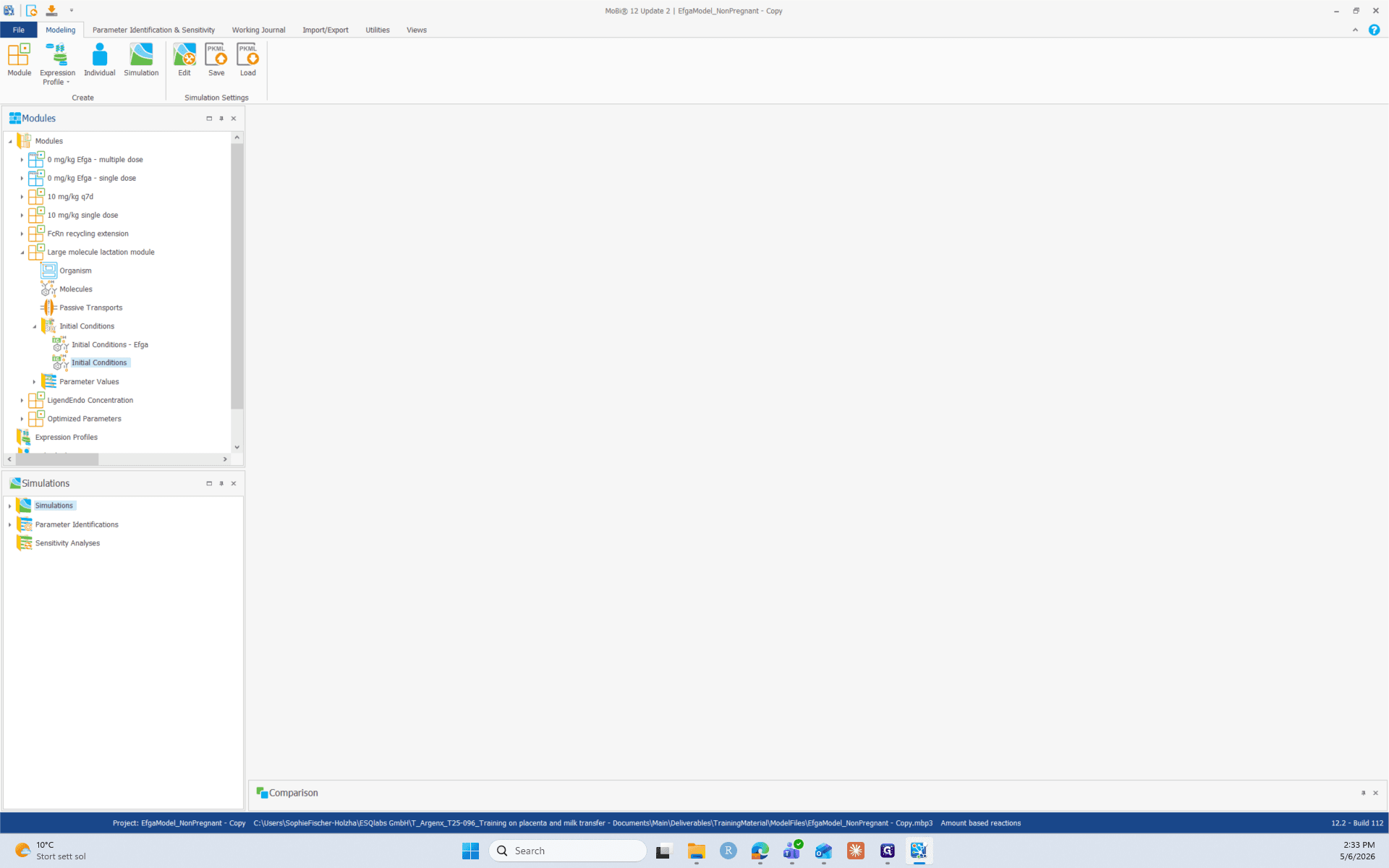Pin the Comparison panel
Screen dimensions: 1389x868
click(x=1363, y=793)
